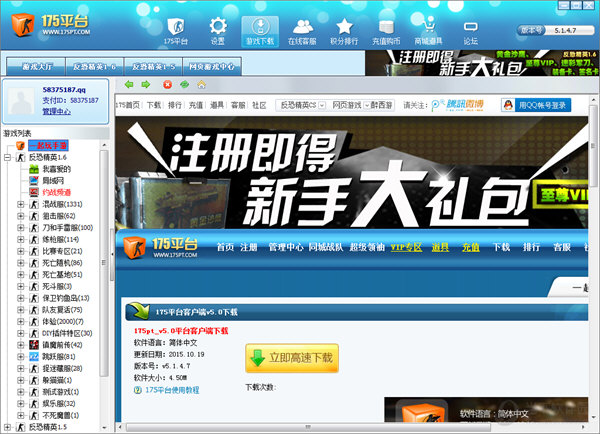
Task: Click the browser forward green arrow
Action: (146, 84)
